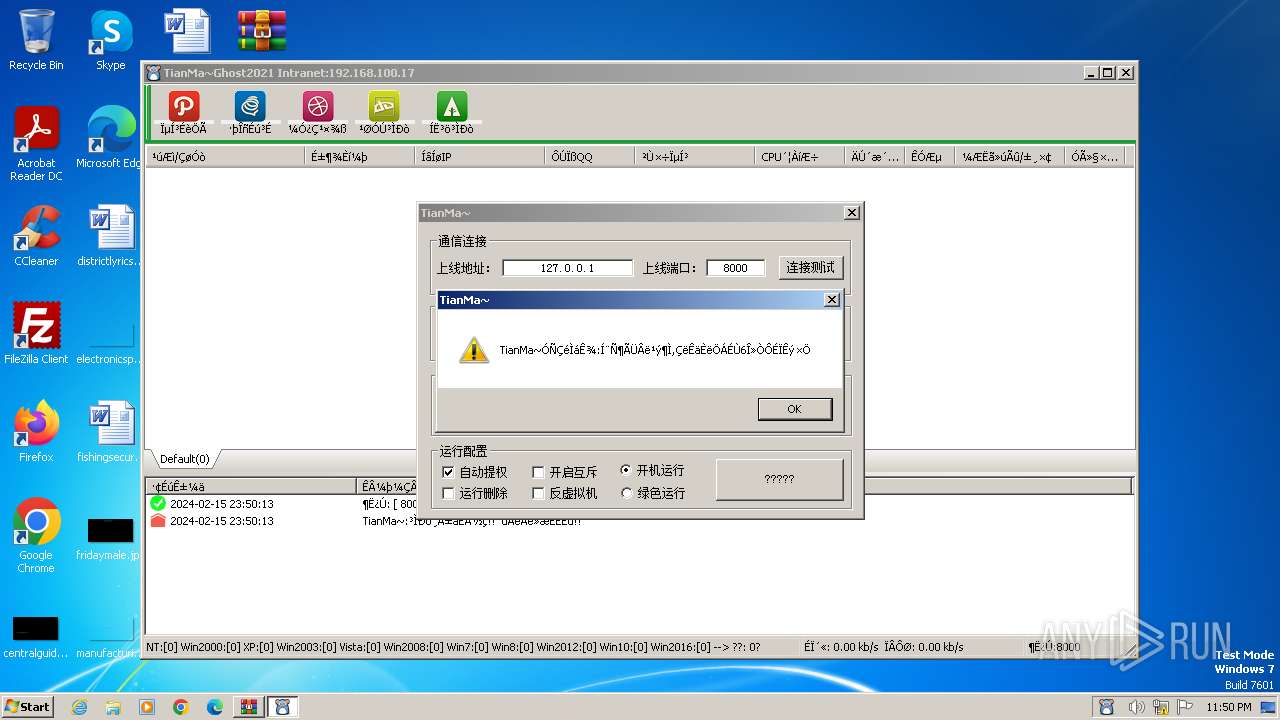Open media player from taskbar
This screenshot has width=1280, height=720.
click(x=147, y=707)
